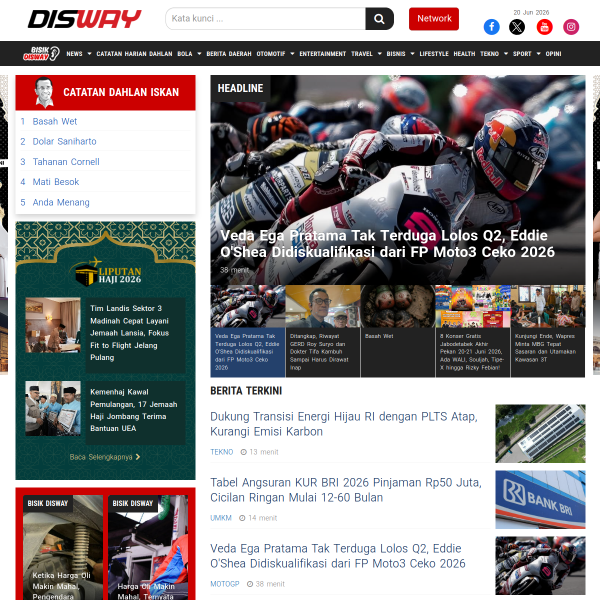The image size is (600, 600).
Task: Open Lifestyle menu item
Action: (x=434, y=54)
